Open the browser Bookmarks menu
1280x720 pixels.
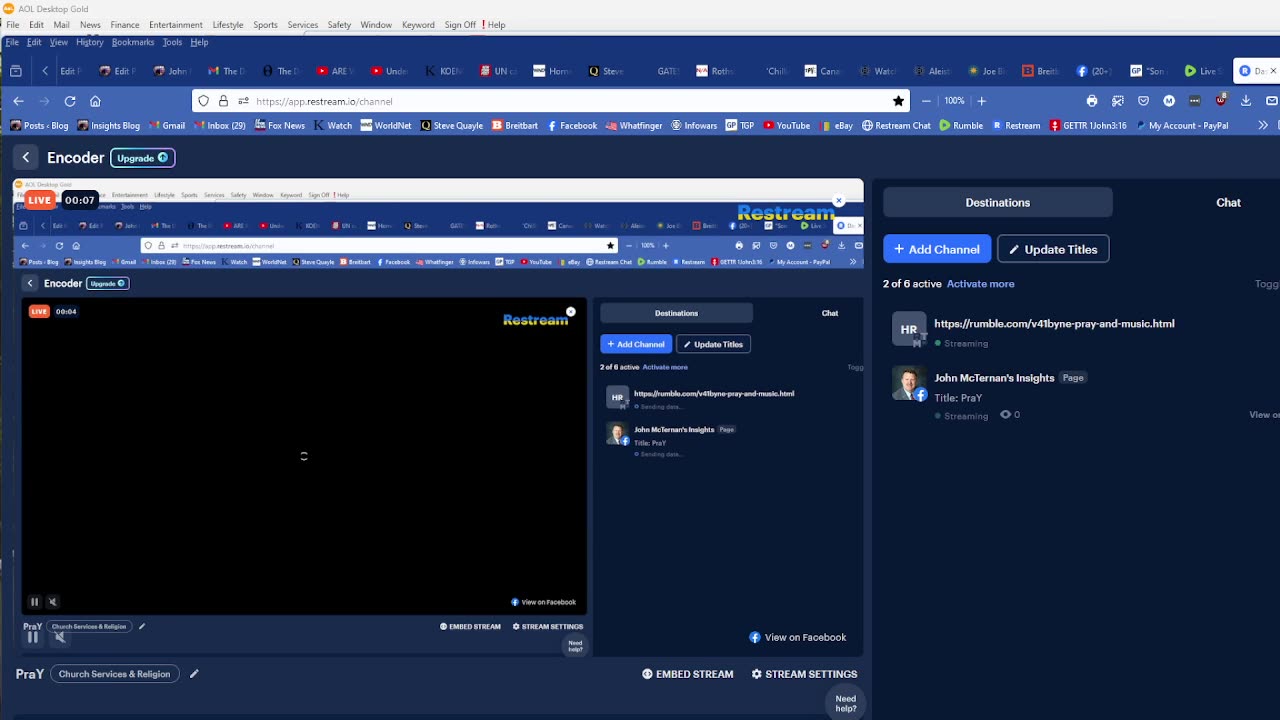(133, 42)
